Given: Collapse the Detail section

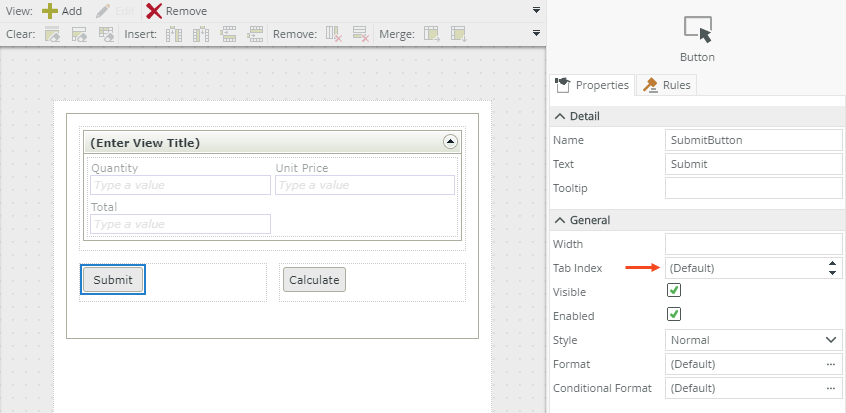Looking at the screenshot, I should [x=560, y=117].
